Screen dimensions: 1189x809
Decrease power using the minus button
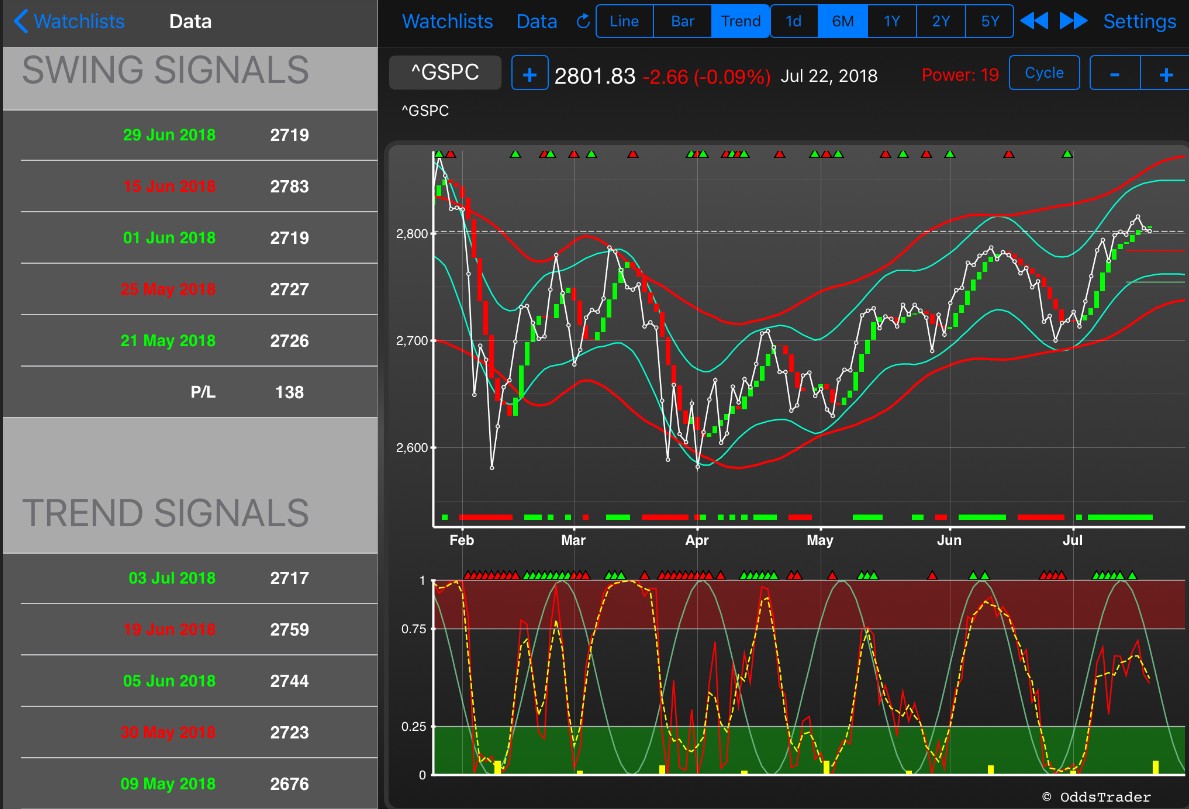coord(1115,74)
